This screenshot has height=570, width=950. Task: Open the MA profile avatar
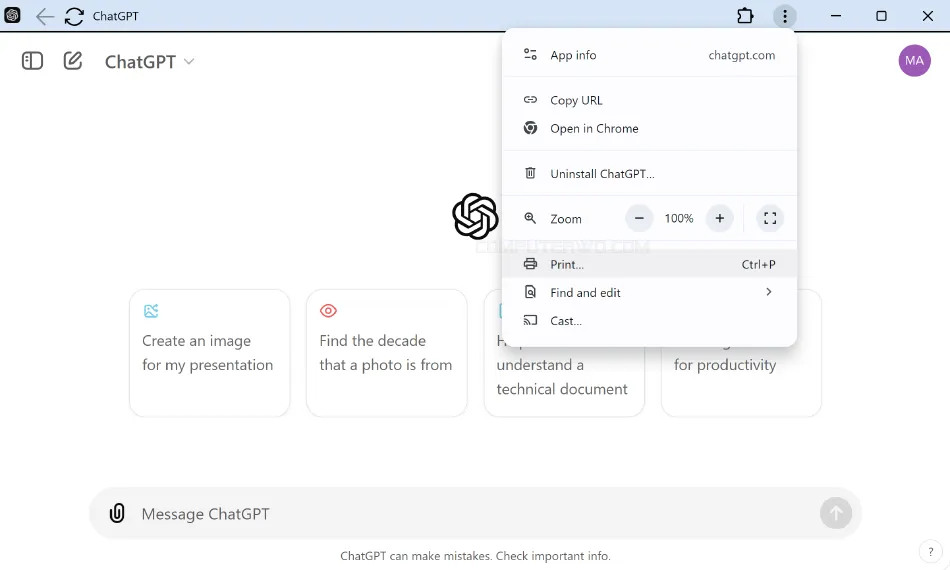pyautogui.click(x=914, y=61)
